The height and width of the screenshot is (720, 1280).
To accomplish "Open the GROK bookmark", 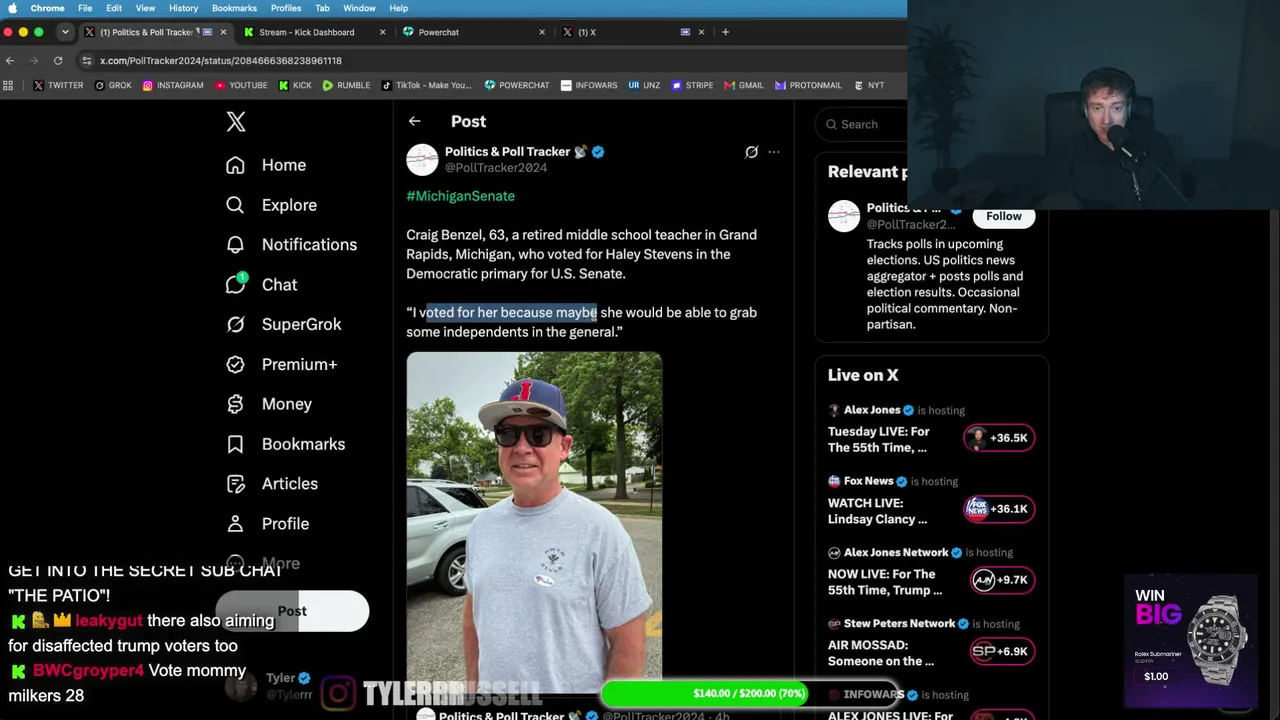I will coord(113,85).
